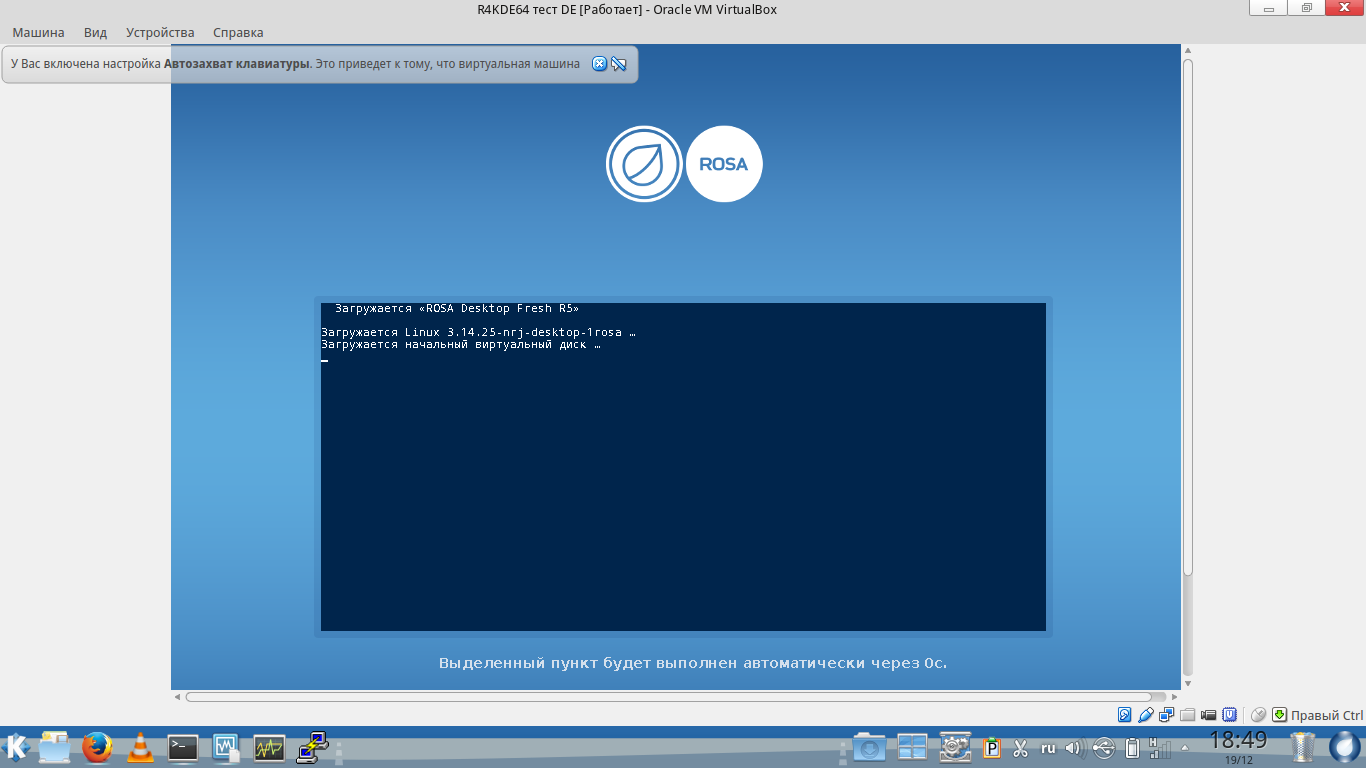
Task: Open the volume speaker tray icon
Action: point(1075,748)
